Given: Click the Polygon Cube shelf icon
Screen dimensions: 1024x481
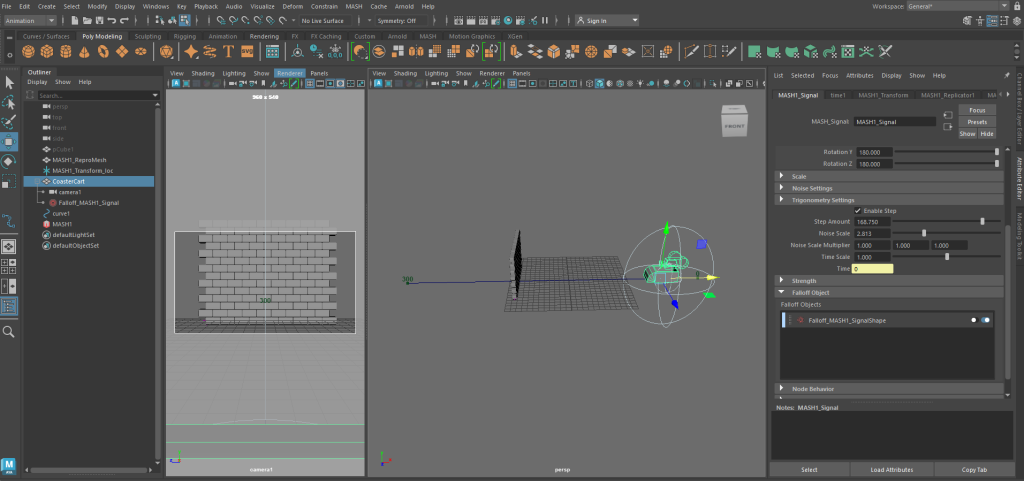Looking at the screenshot, I should [49, 51].
